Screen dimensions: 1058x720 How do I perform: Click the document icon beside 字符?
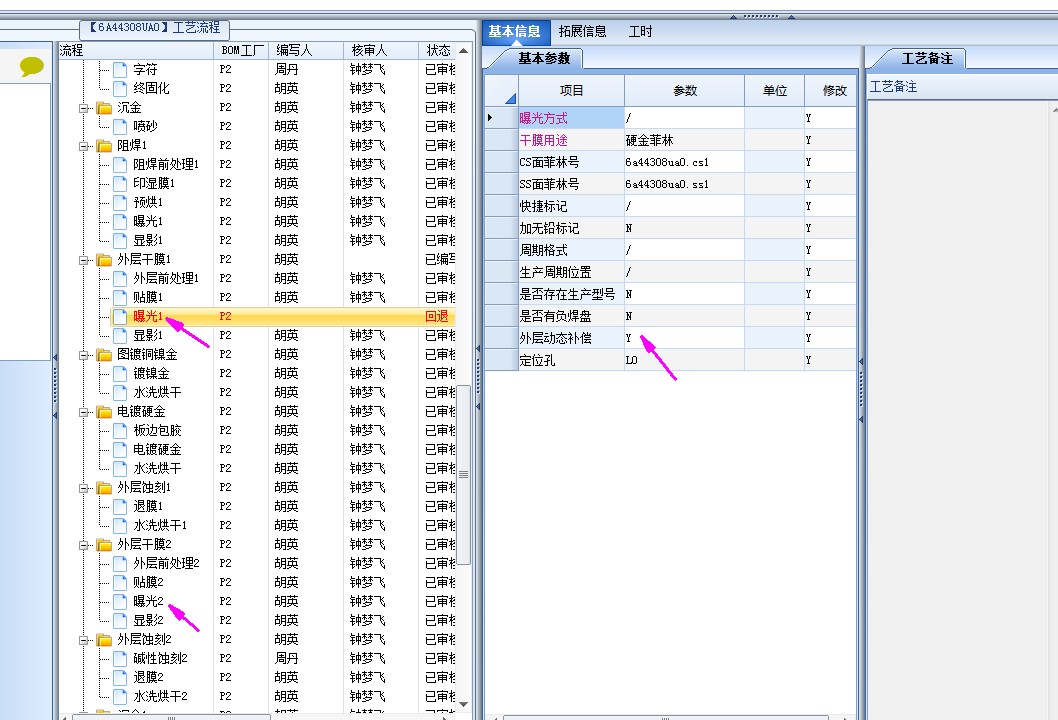pos(120,70)
